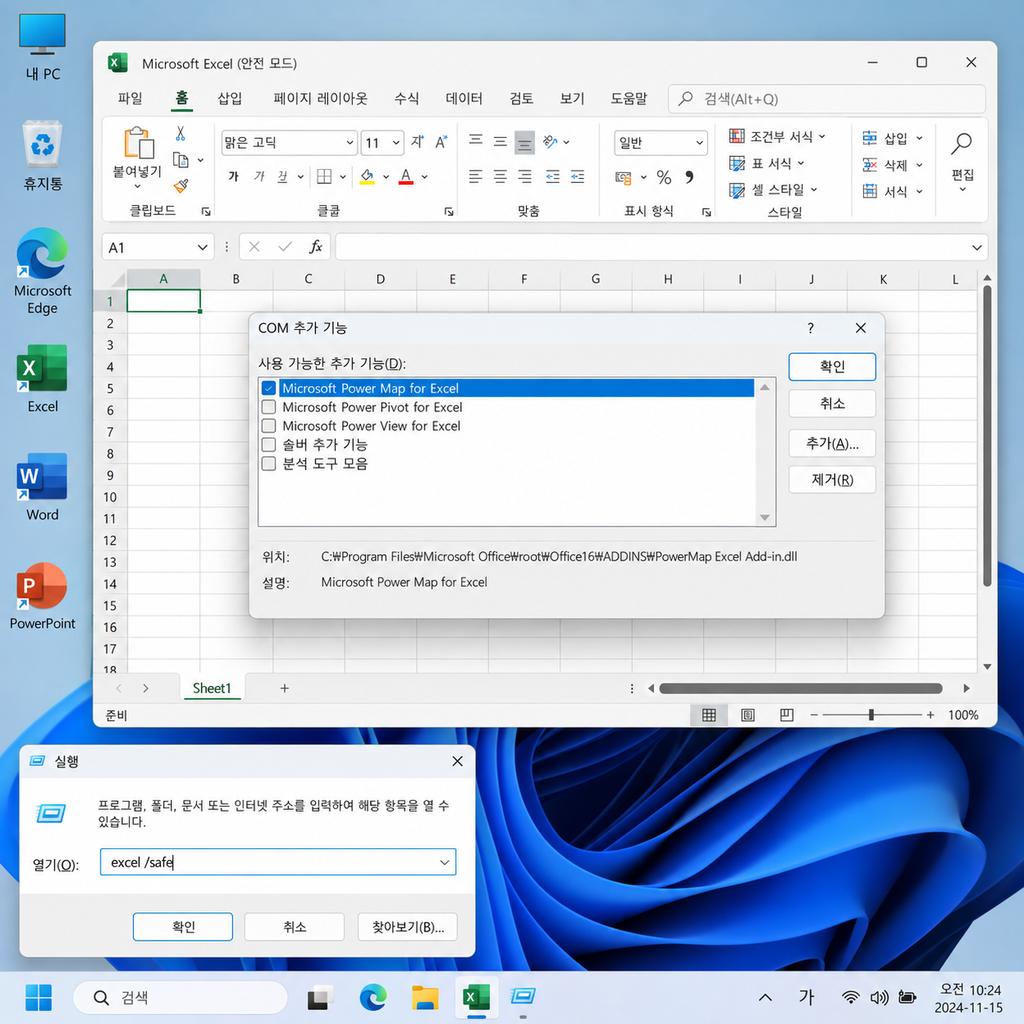Viewport: 1024px width, 1024px height.
Task: Apply the red font color A
Action: click(406, 176)
